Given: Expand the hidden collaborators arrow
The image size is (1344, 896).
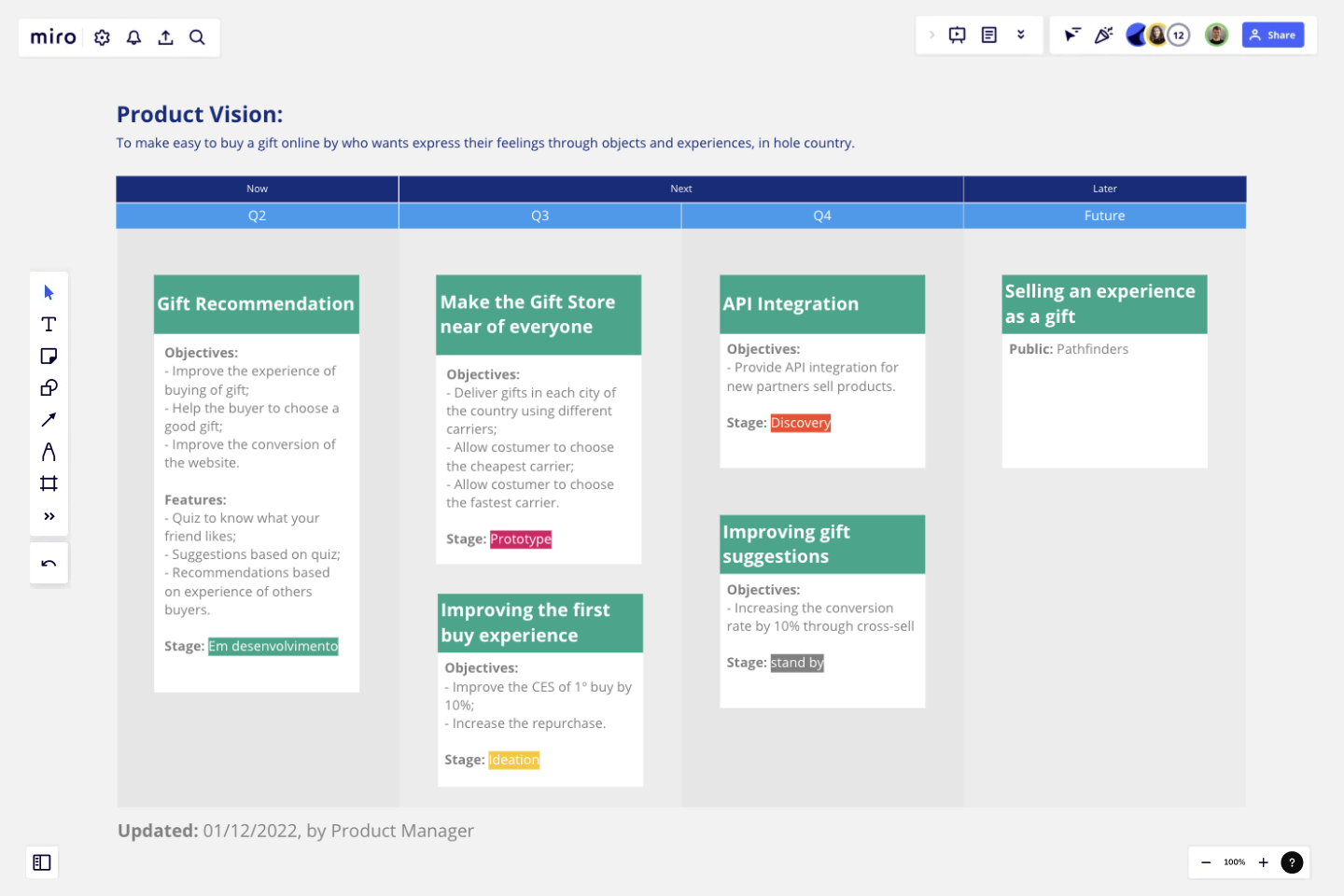Looking at the screenshot, I should point(932,35).
